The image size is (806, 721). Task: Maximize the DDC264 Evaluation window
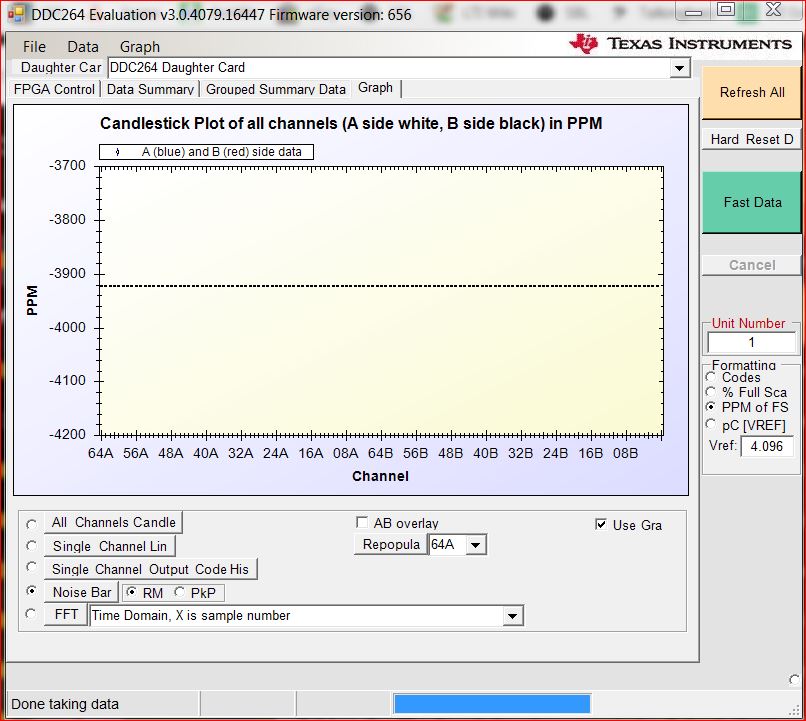pos(726,10)
